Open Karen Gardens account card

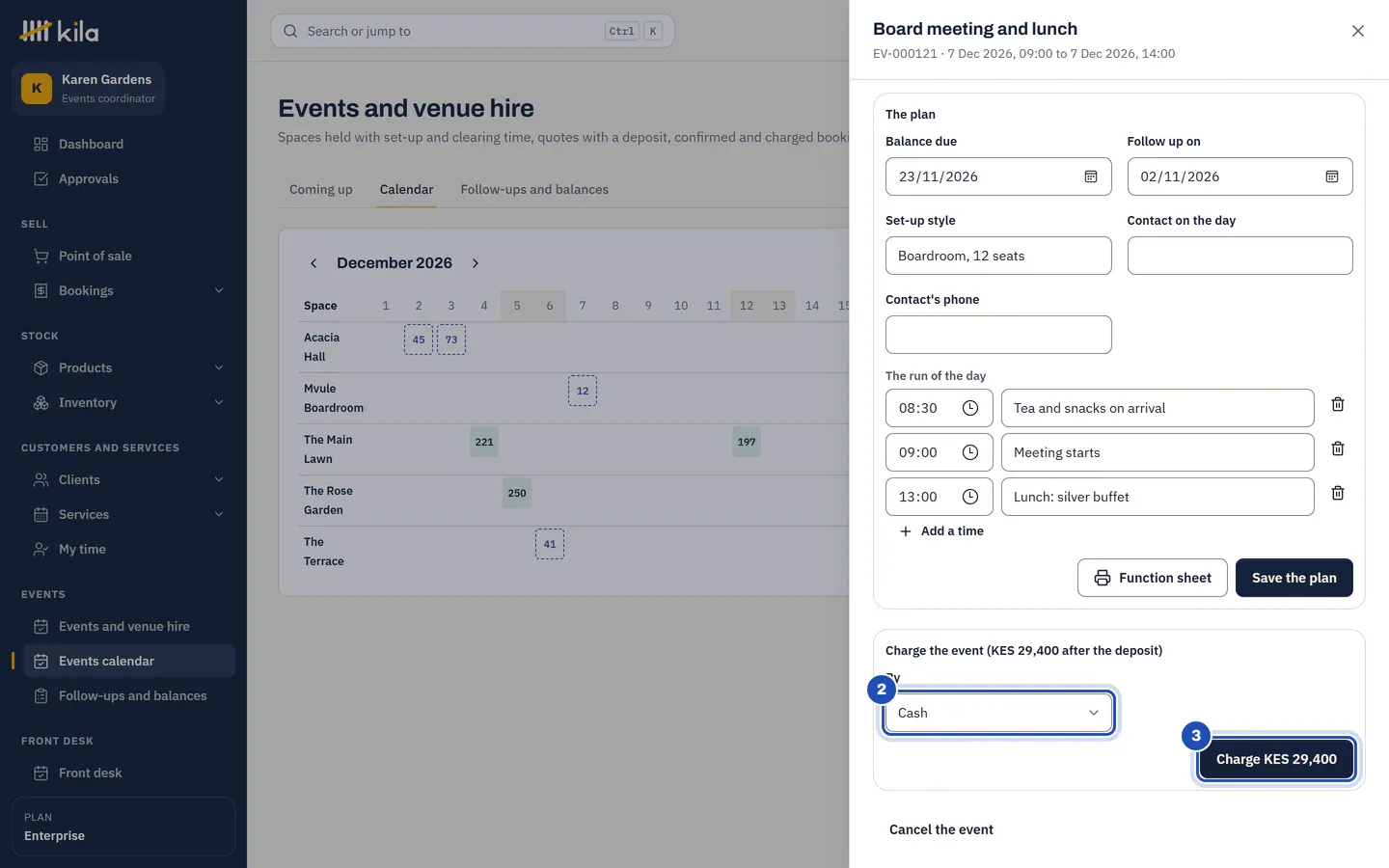(x=88, y=89)
